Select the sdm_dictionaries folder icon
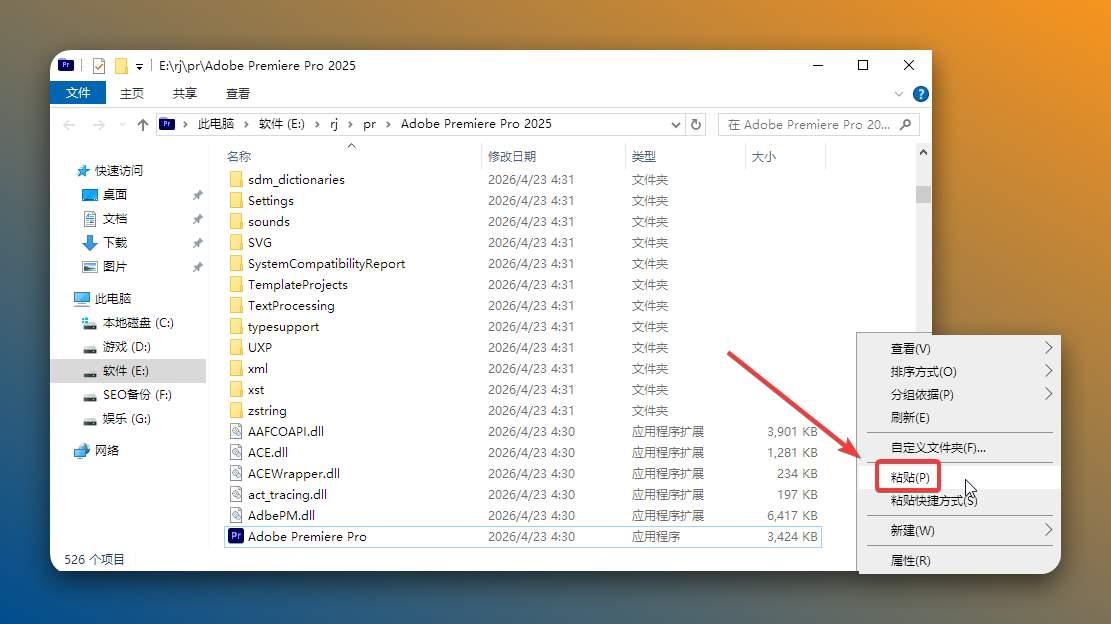Viewport: 1111px width, 624px height. (x=236, y=179)
